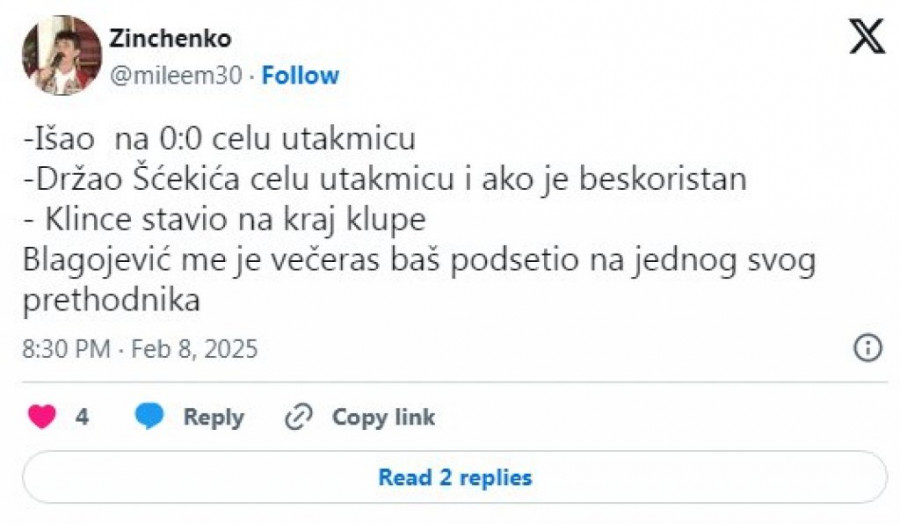Click the "Feb 8, 2025" date text

pos(197,349)
